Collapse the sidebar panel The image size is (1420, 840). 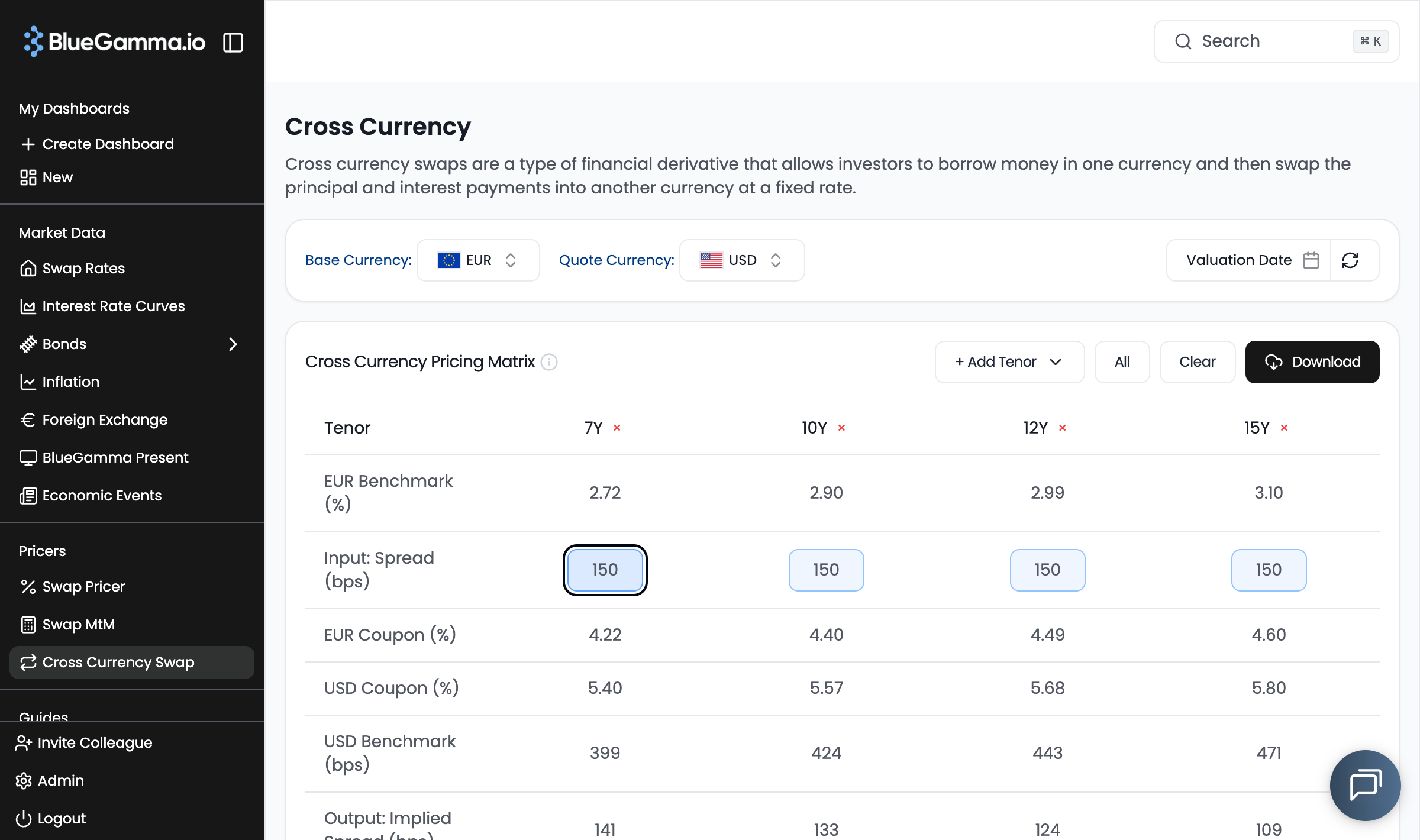pyautogui.click(x=233, y=42)
